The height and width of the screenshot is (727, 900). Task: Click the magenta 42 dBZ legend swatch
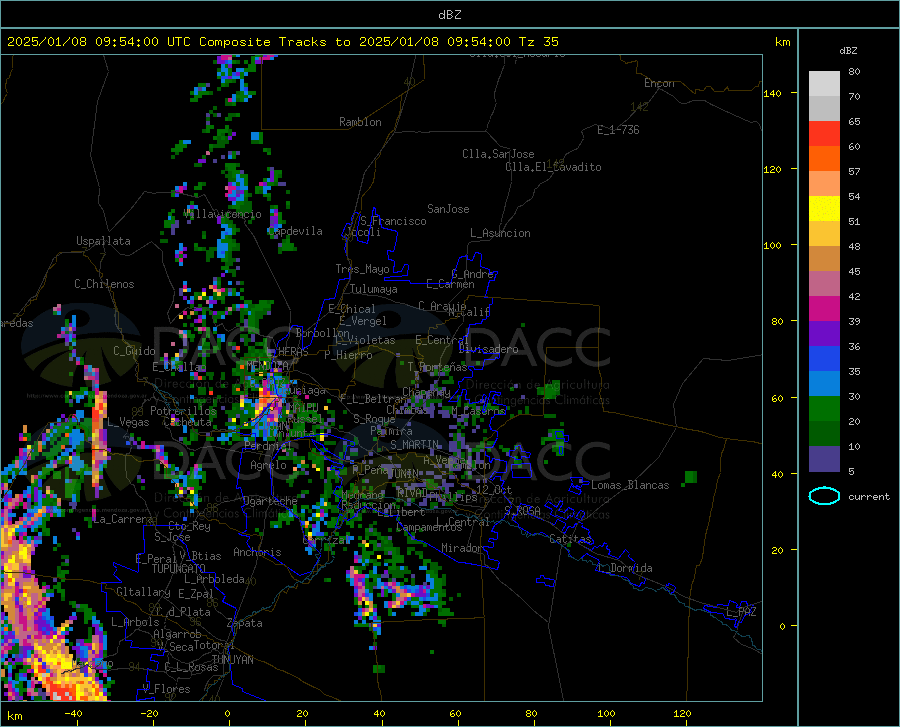(824, 309)
